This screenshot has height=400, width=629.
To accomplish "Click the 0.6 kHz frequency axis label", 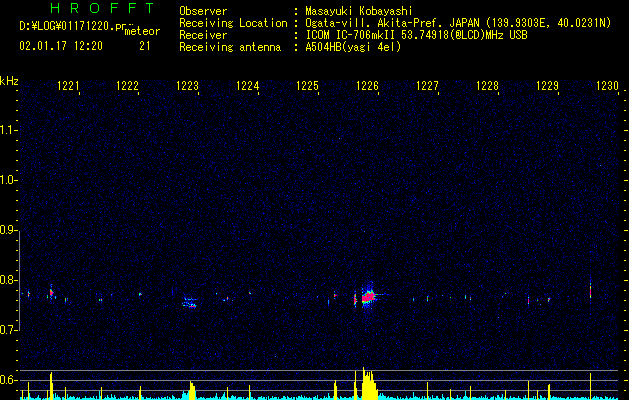I will [x=9, y=380].
